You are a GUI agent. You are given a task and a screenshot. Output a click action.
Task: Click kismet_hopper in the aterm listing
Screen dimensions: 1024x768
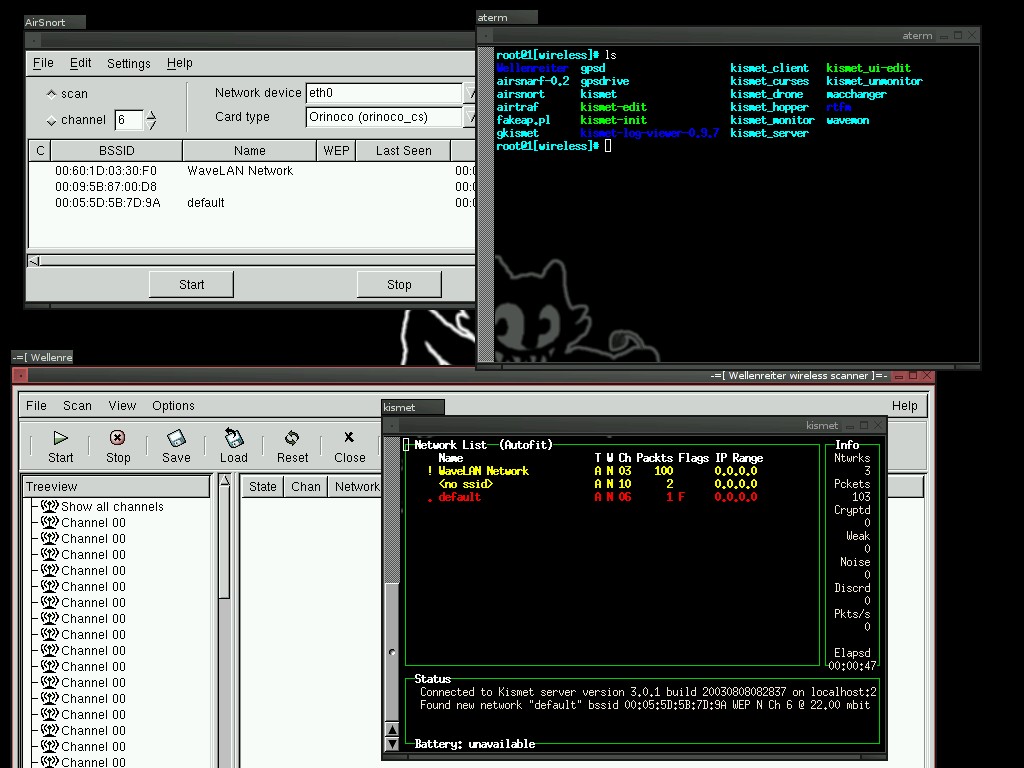769,107
